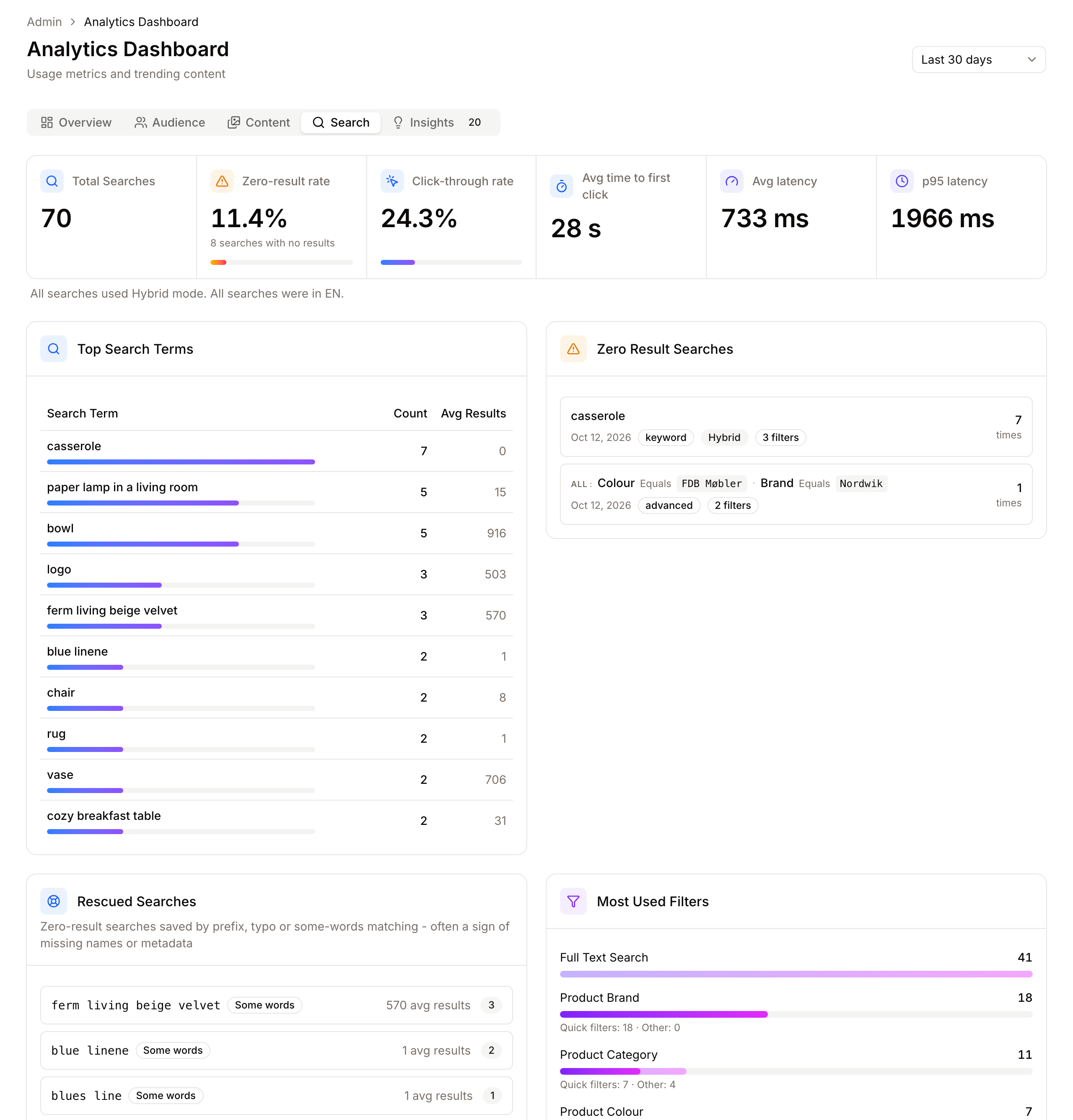Image resolution: width=1073 pixels, height=1120 pixels.
Task: Click the "Product Category" filter label
Action: coord(609,1054)
